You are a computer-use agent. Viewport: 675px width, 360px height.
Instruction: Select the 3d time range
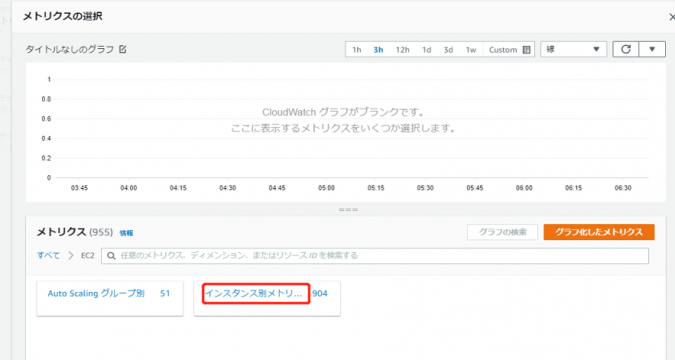point(448,50)
